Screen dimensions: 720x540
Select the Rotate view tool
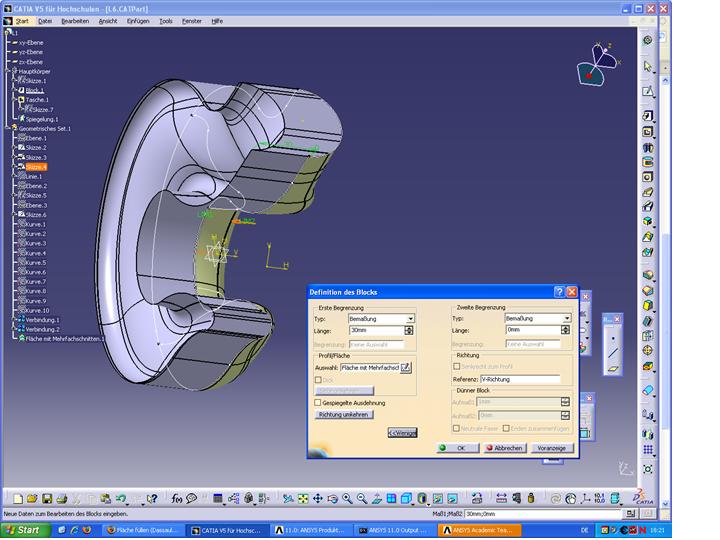(x=332, y=498)
